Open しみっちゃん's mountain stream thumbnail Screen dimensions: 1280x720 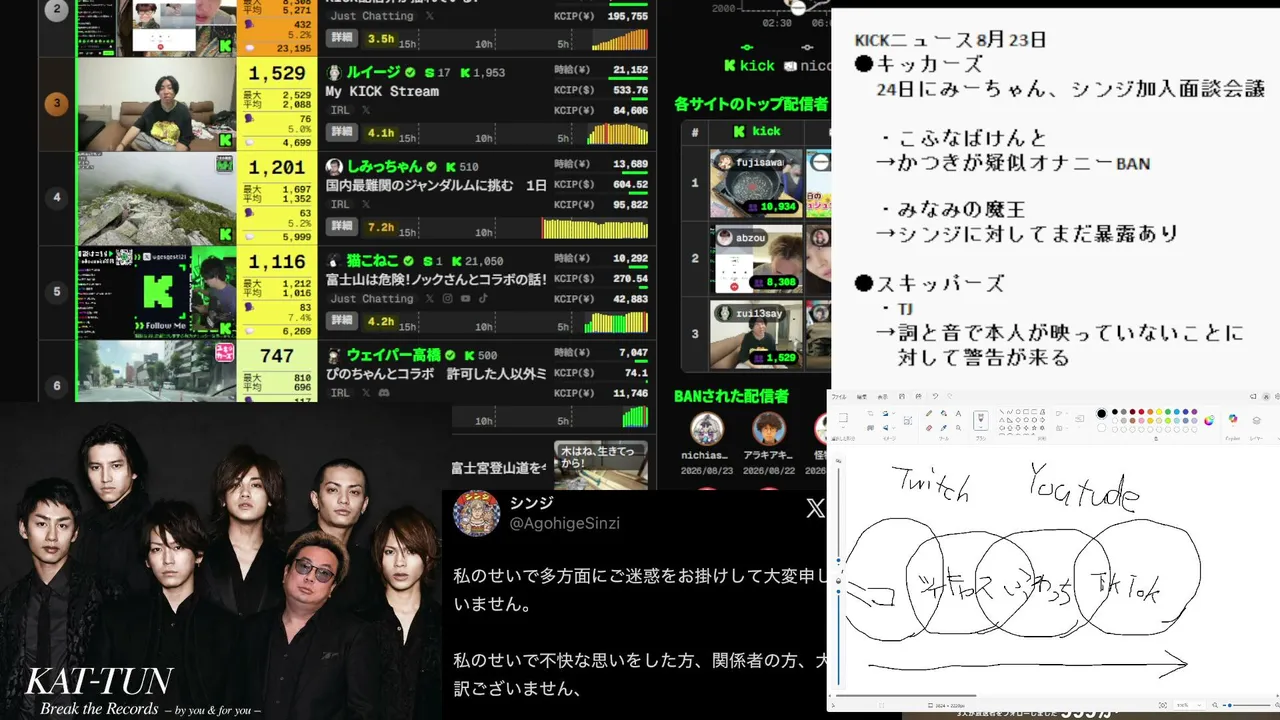click(156, 199)
